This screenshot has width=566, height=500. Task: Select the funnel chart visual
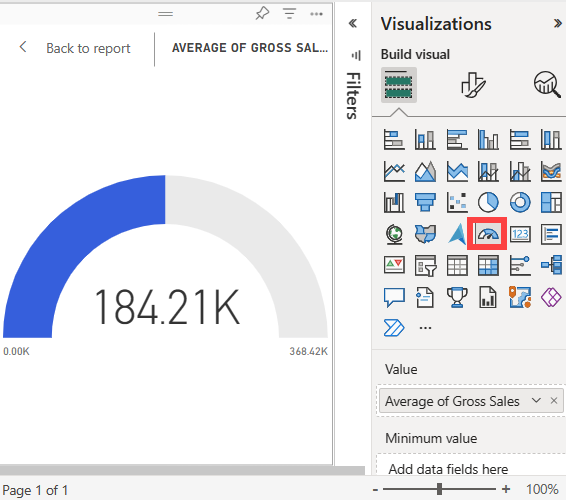[x=425, y=202]
